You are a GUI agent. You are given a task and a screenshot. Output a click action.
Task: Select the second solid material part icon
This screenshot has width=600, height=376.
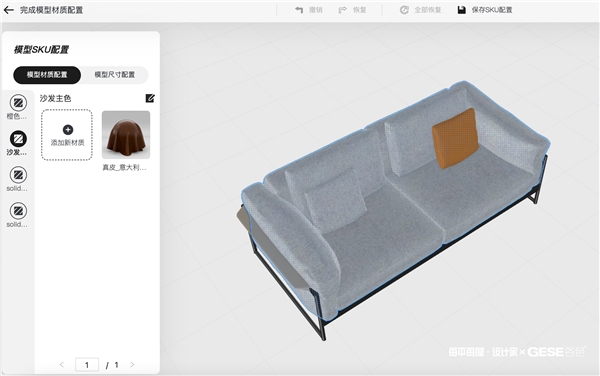coord(18,211)
